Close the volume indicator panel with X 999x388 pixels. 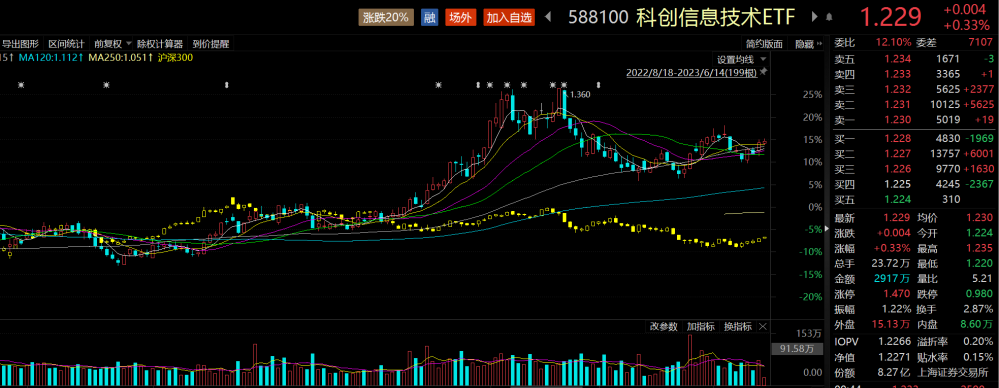[x=763, y=327]
